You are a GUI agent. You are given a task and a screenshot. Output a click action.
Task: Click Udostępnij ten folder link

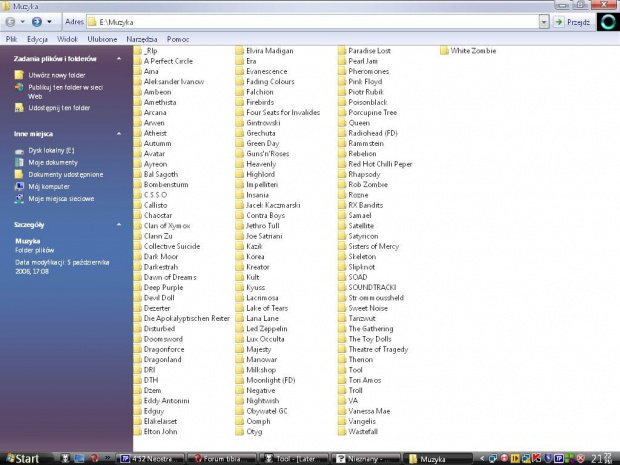[x=59, y=108]
